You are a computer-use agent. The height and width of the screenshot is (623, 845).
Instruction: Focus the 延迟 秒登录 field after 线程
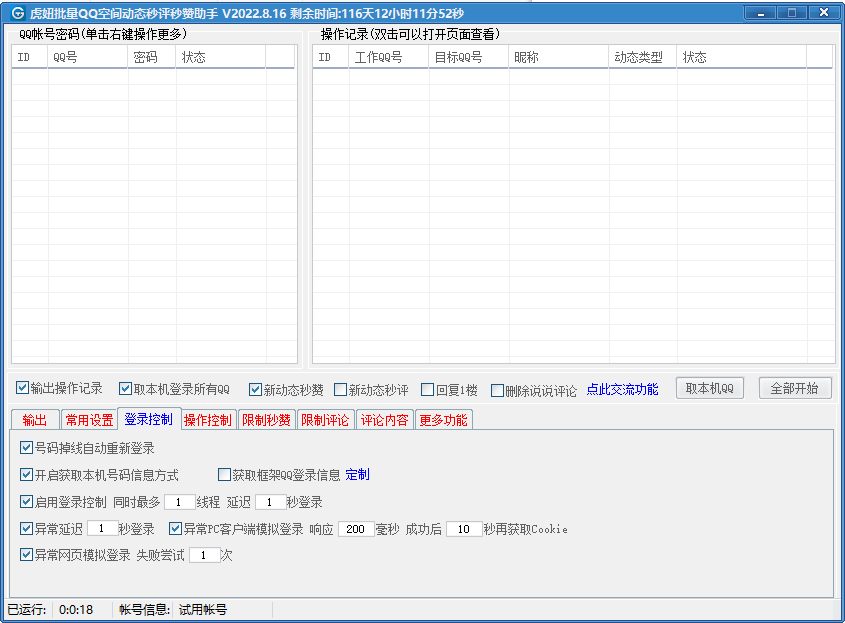click(271, 502)
